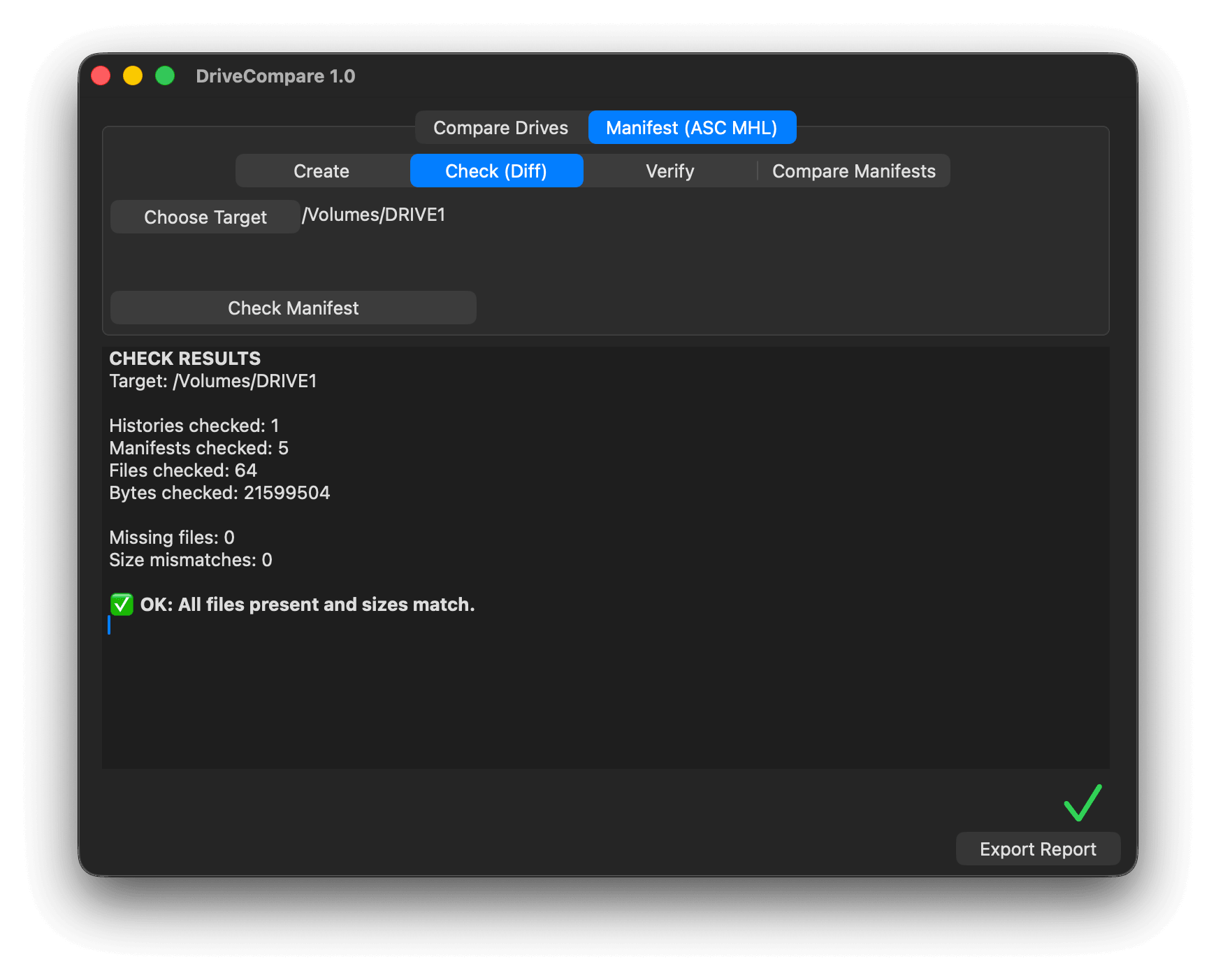Click Export Report
Image resolution: width=1216 pixels, height=980 pixels.
click(1037, 849)
